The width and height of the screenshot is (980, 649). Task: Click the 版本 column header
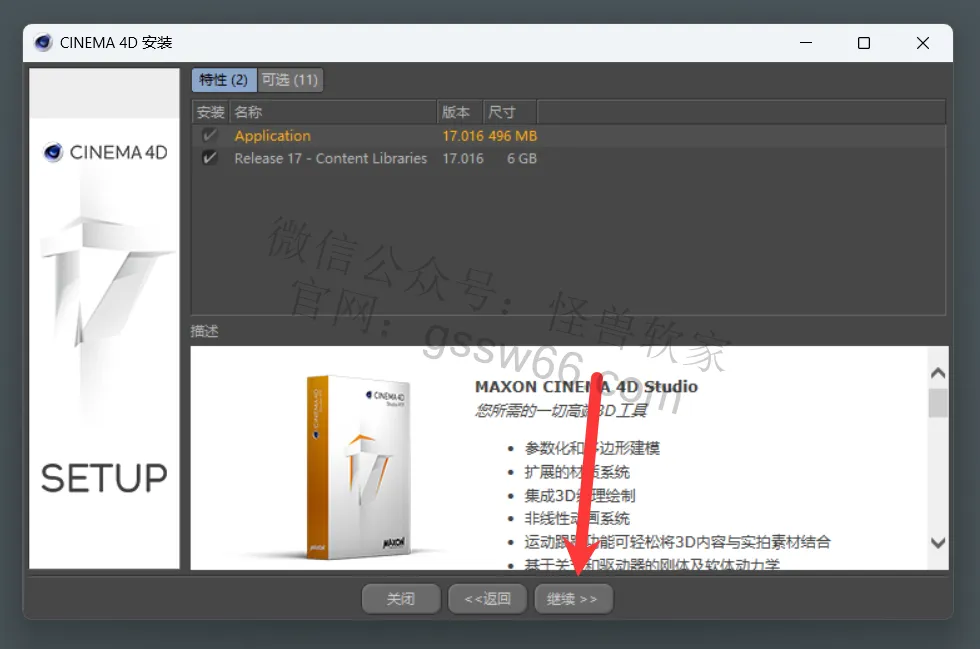460,112
